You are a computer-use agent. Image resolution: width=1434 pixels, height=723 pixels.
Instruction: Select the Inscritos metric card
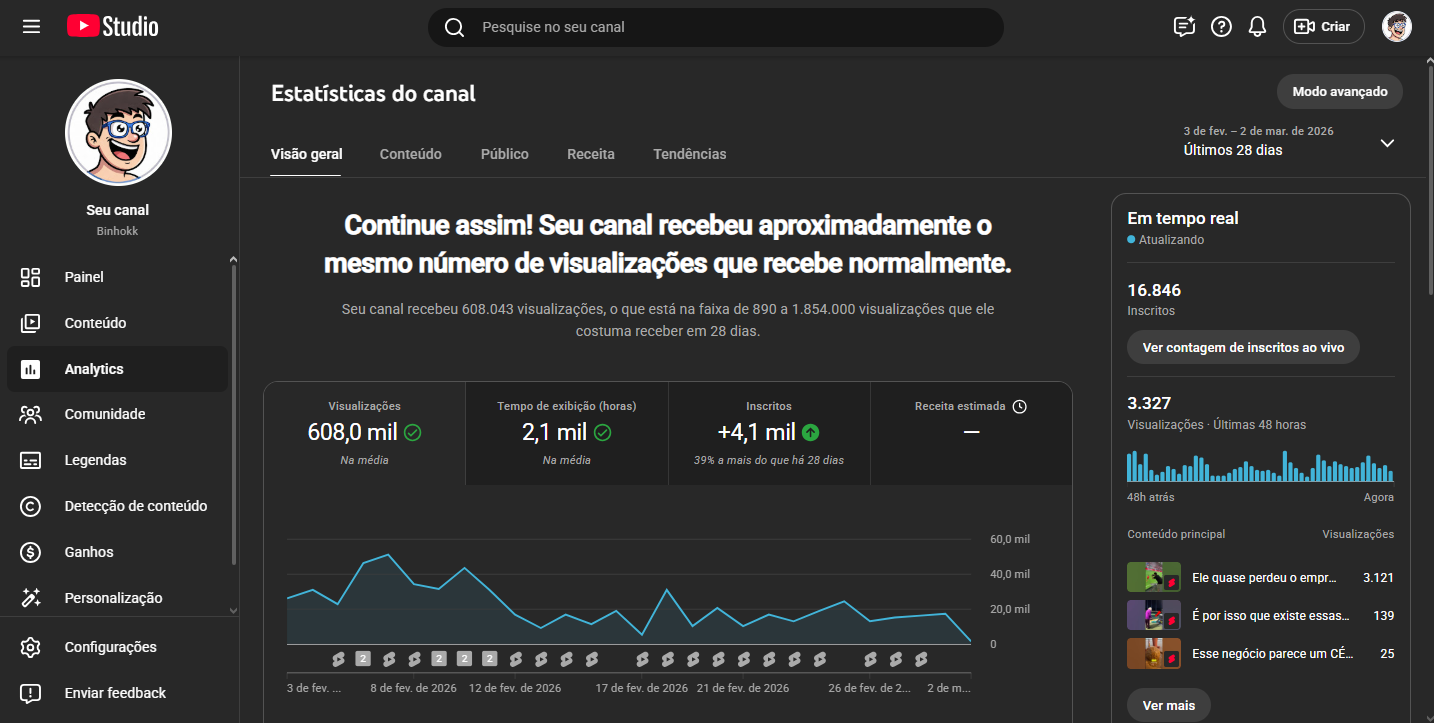click(769, 434)
